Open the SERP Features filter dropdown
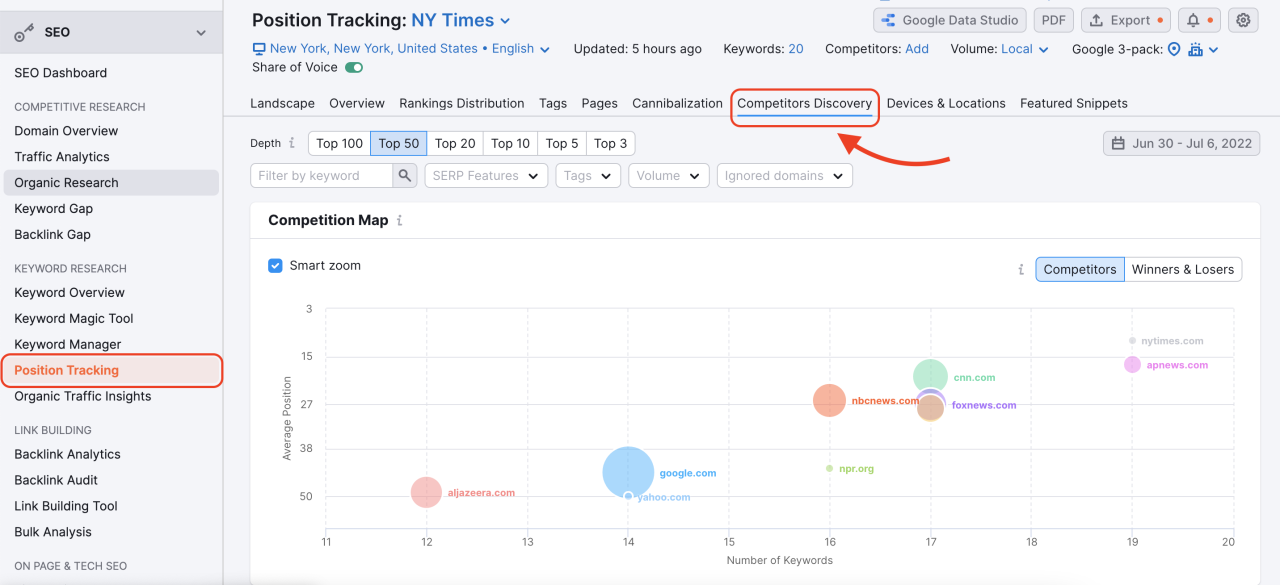This screenshot has height=585, width=1280. click(486, 176)
